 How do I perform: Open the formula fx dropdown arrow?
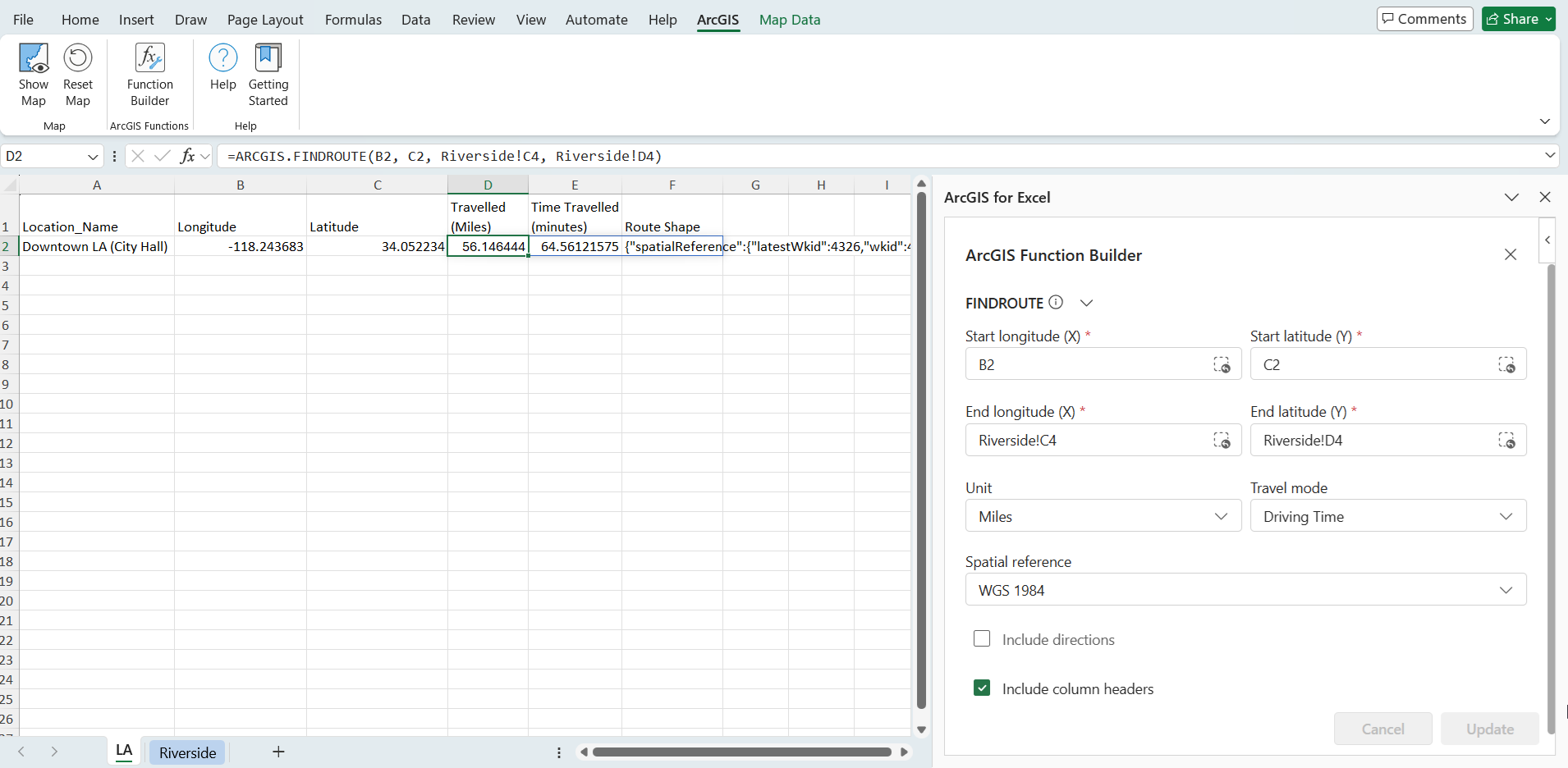[205, 156]
